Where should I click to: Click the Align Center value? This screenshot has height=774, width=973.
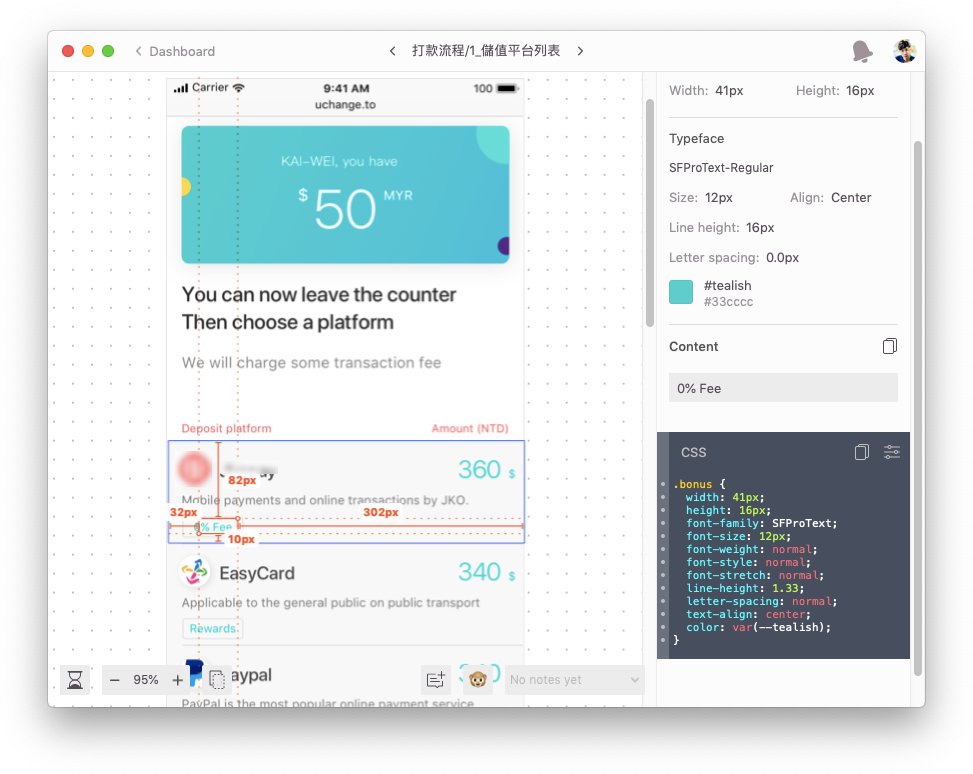(851, 197)
